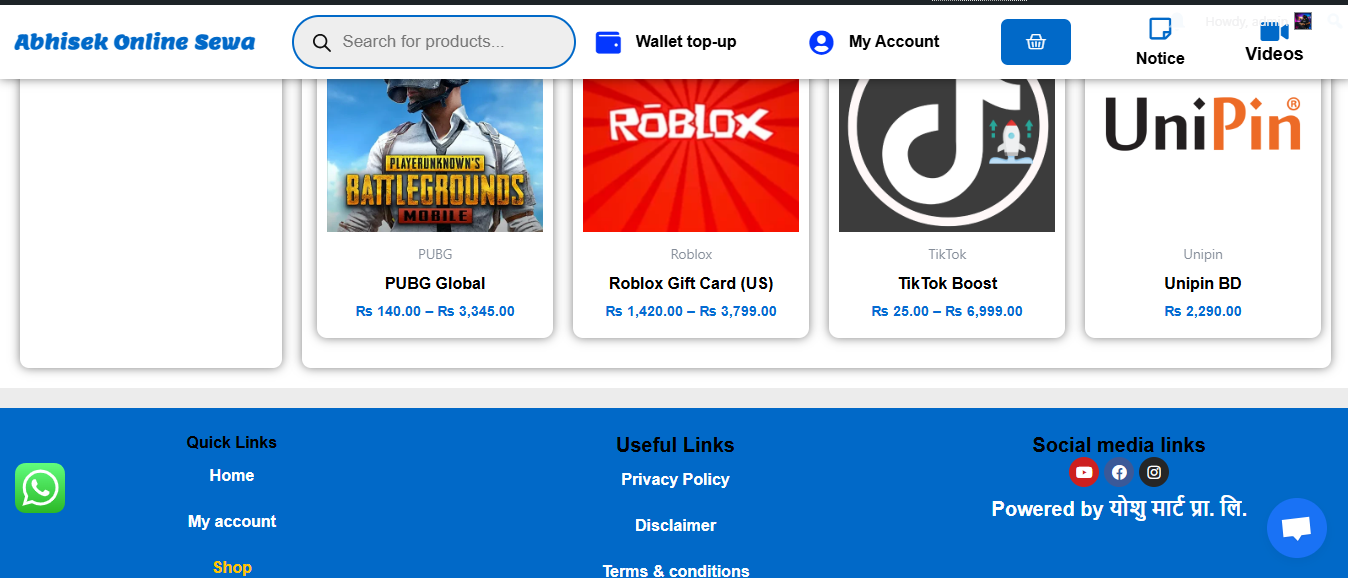Viewport: 1348px width, 578px height.
Task: Open the TikTok Boost product thumbnail
Action: point(947,155)
